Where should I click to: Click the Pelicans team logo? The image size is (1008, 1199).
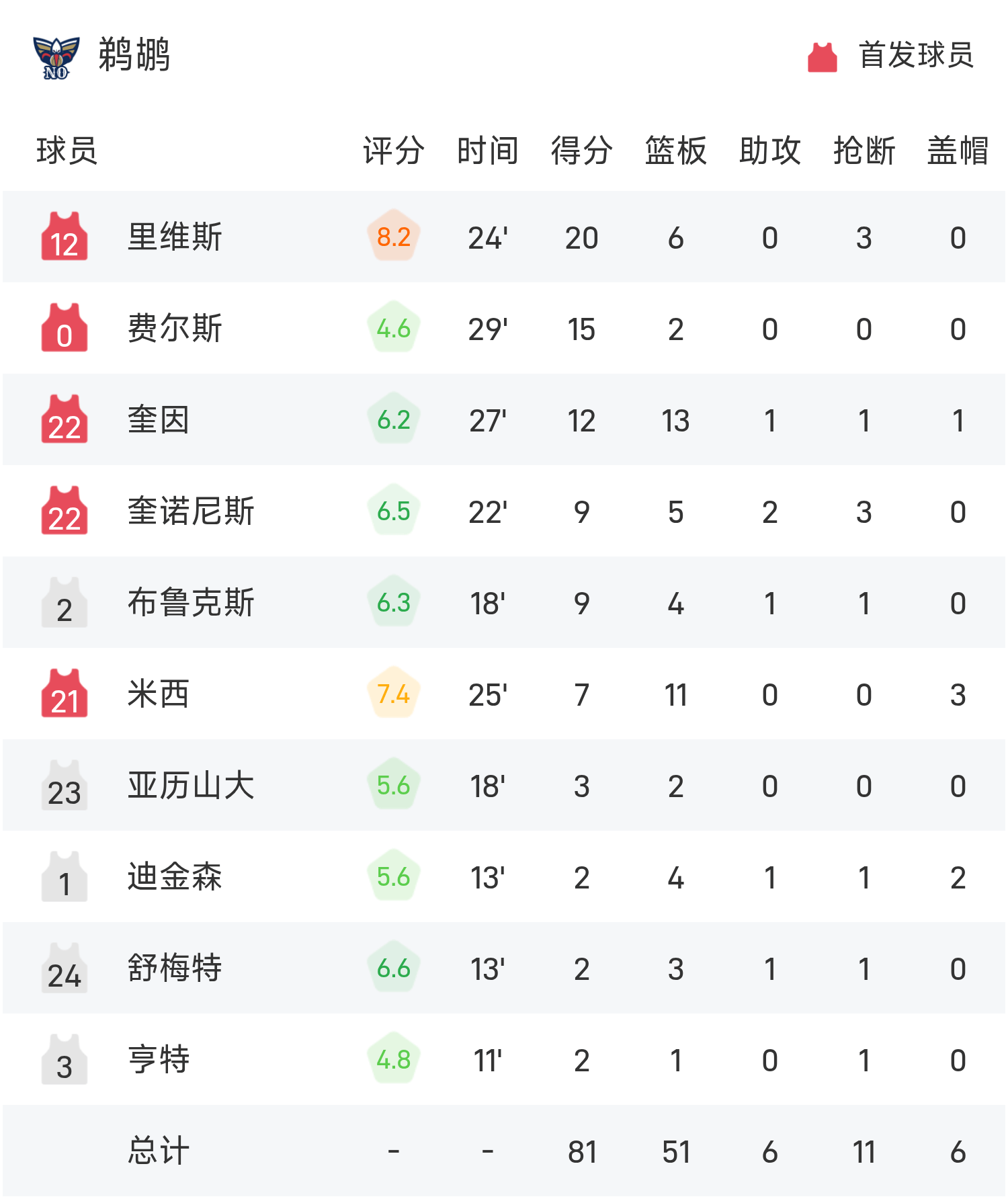[56, 57]
